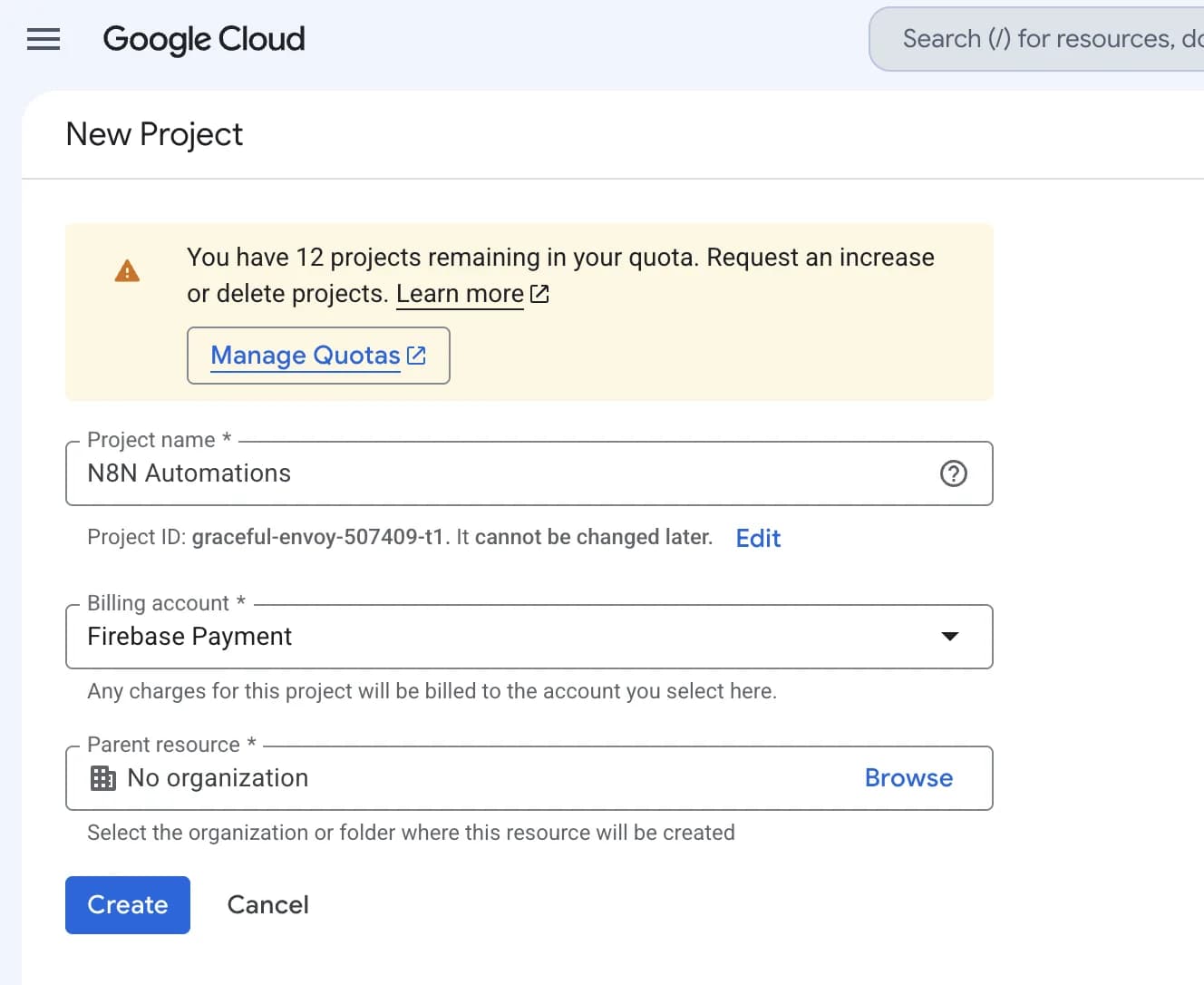
Task: Click the Select the organization helper text
Action: coord(411,833)
